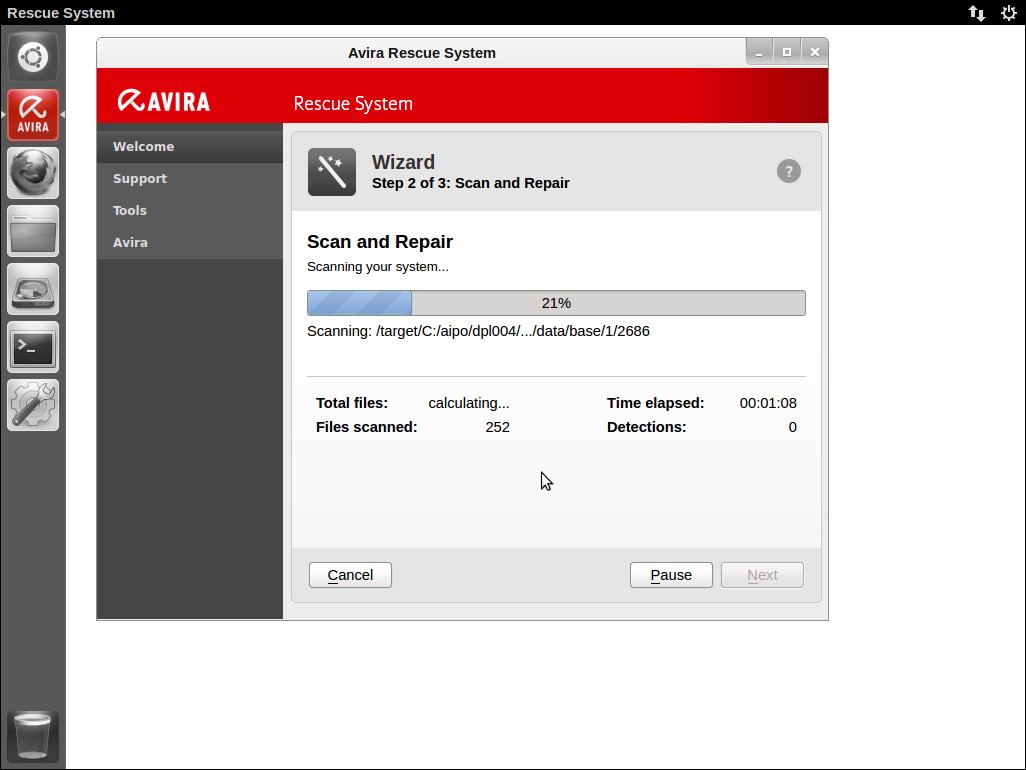Click the Total files calculating... value
1026x770 pixels.
coord(469,403)
